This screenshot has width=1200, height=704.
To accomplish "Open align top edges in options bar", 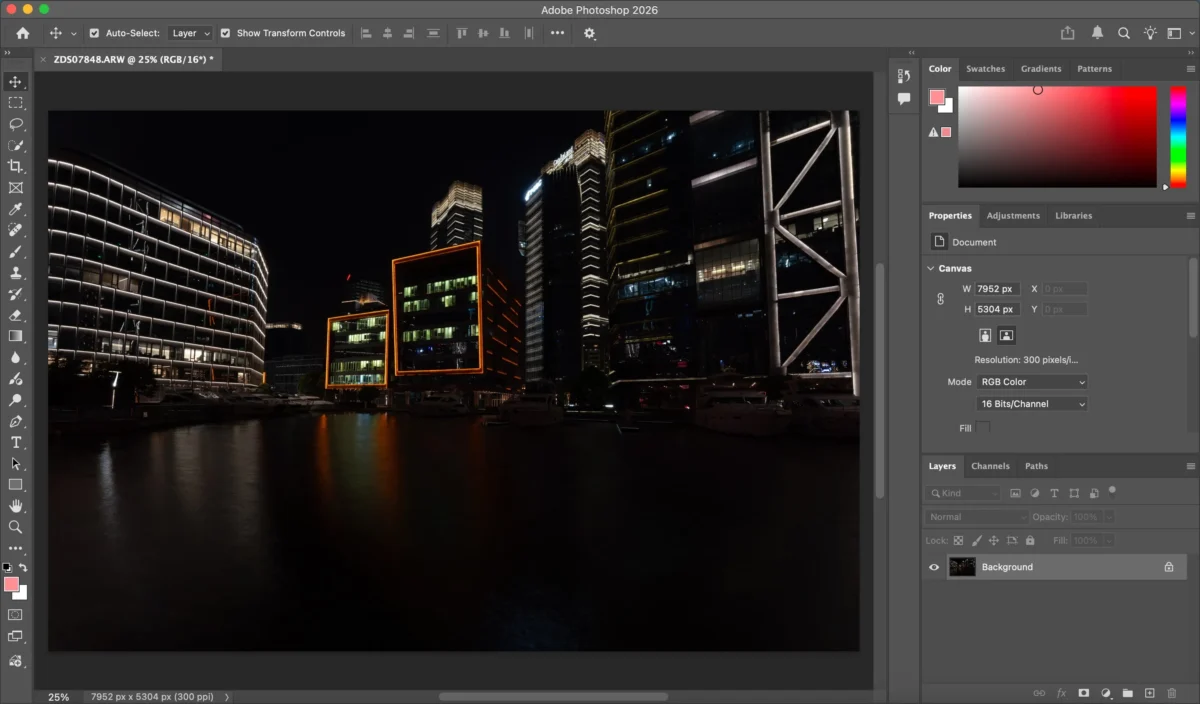I will [x=461, y=32].
